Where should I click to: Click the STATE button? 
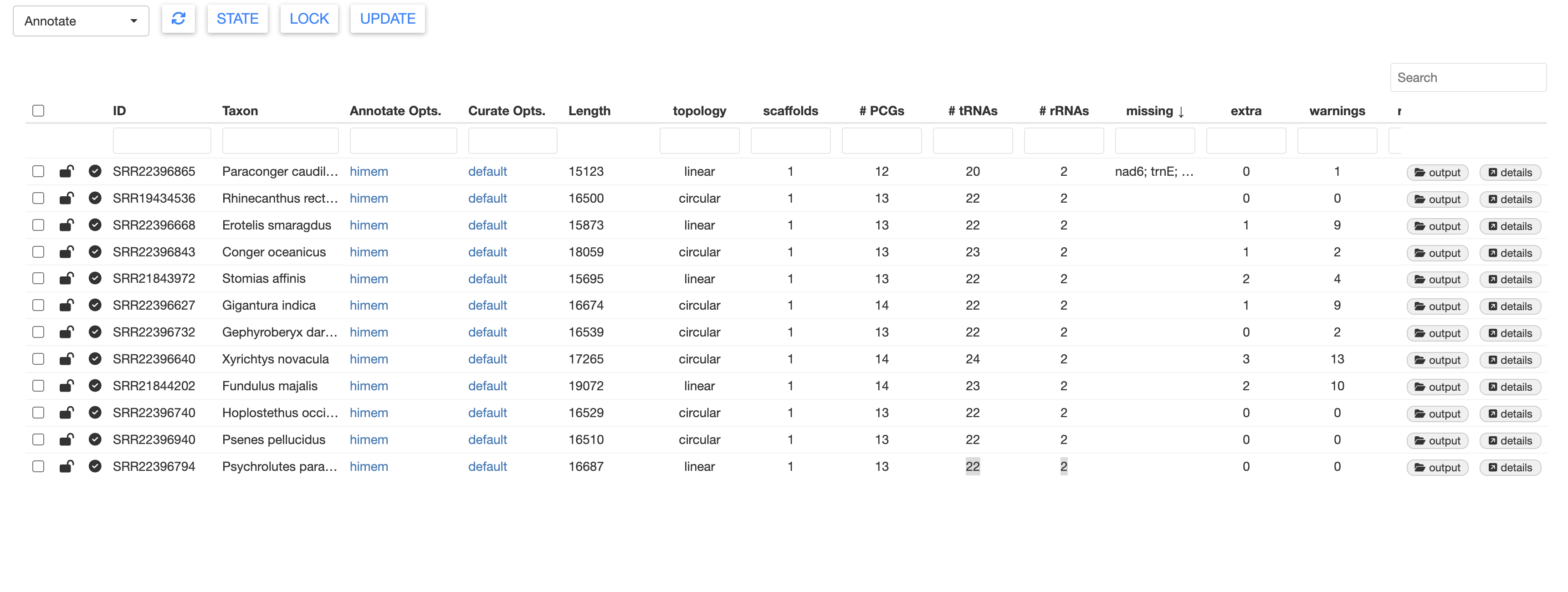click(237, 19)
